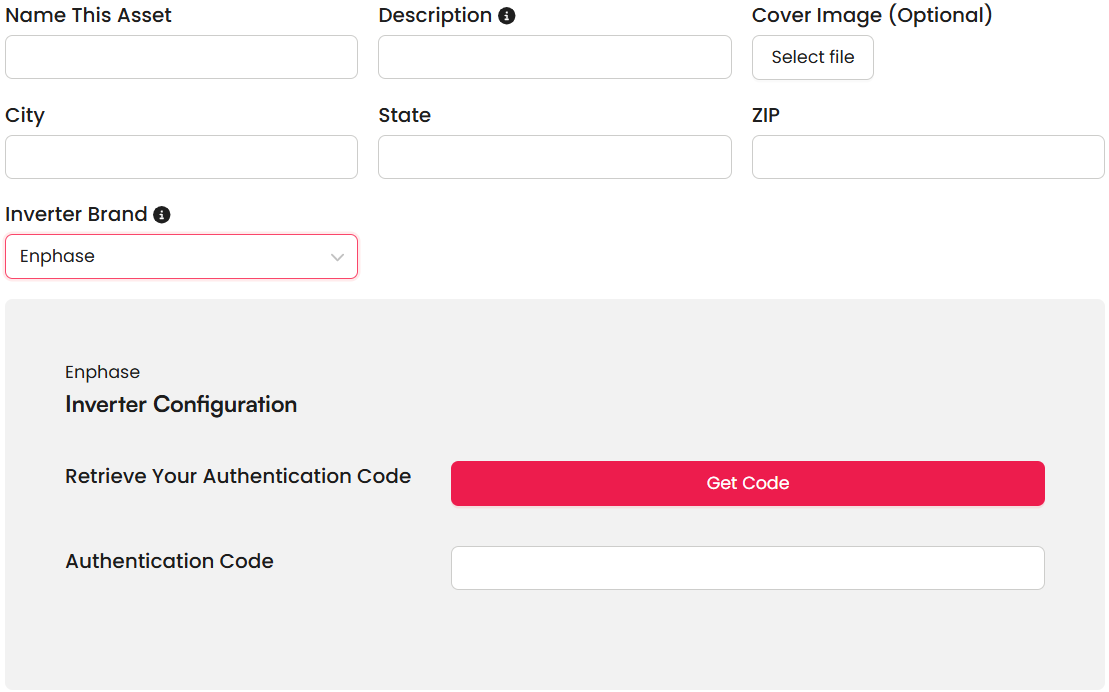The height and width of the screenshot is (692, 1109).
Task: Click Select file for cover image
Action: pos(813,57)
